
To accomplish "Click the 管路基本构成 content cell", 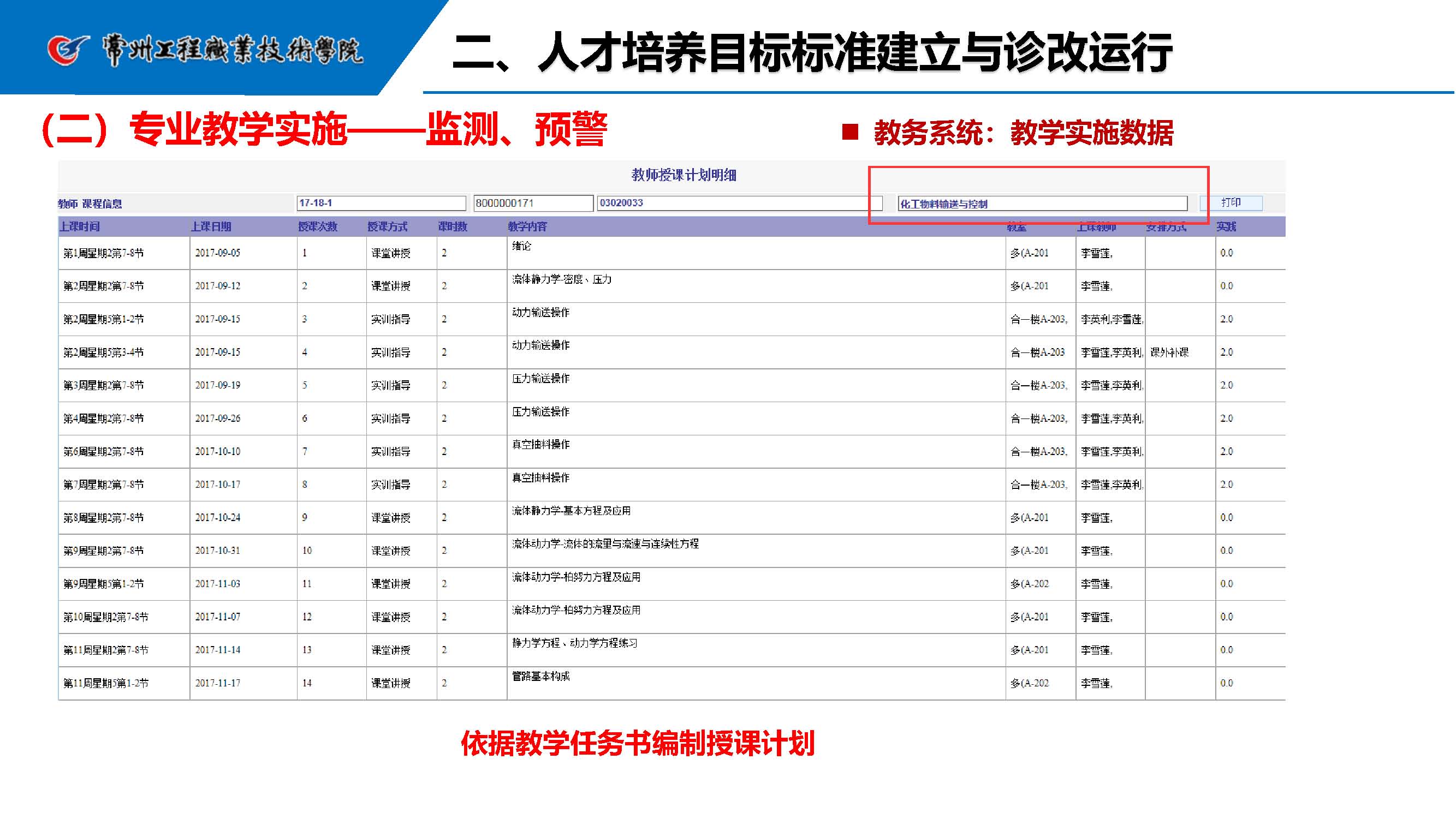I will point(541,677).
